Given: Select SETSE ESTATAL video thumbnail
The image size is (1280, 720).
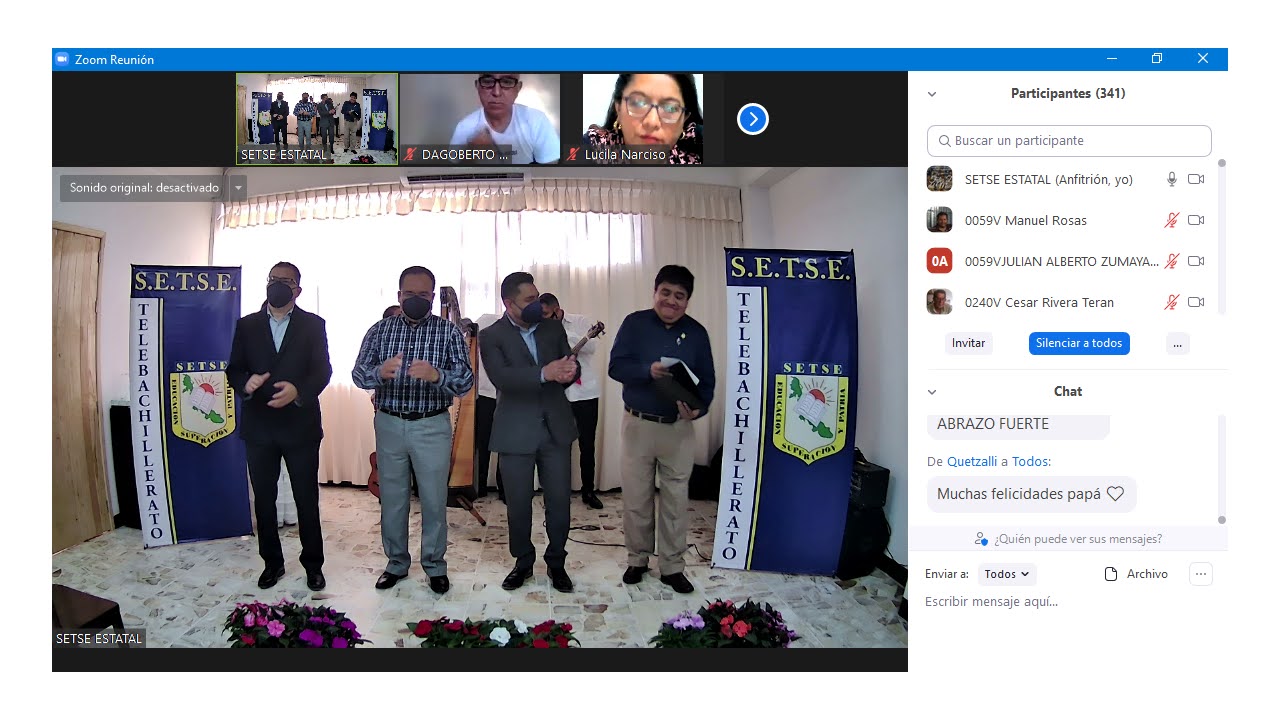Looking at the screenshot, I should [x=317, y=119].
